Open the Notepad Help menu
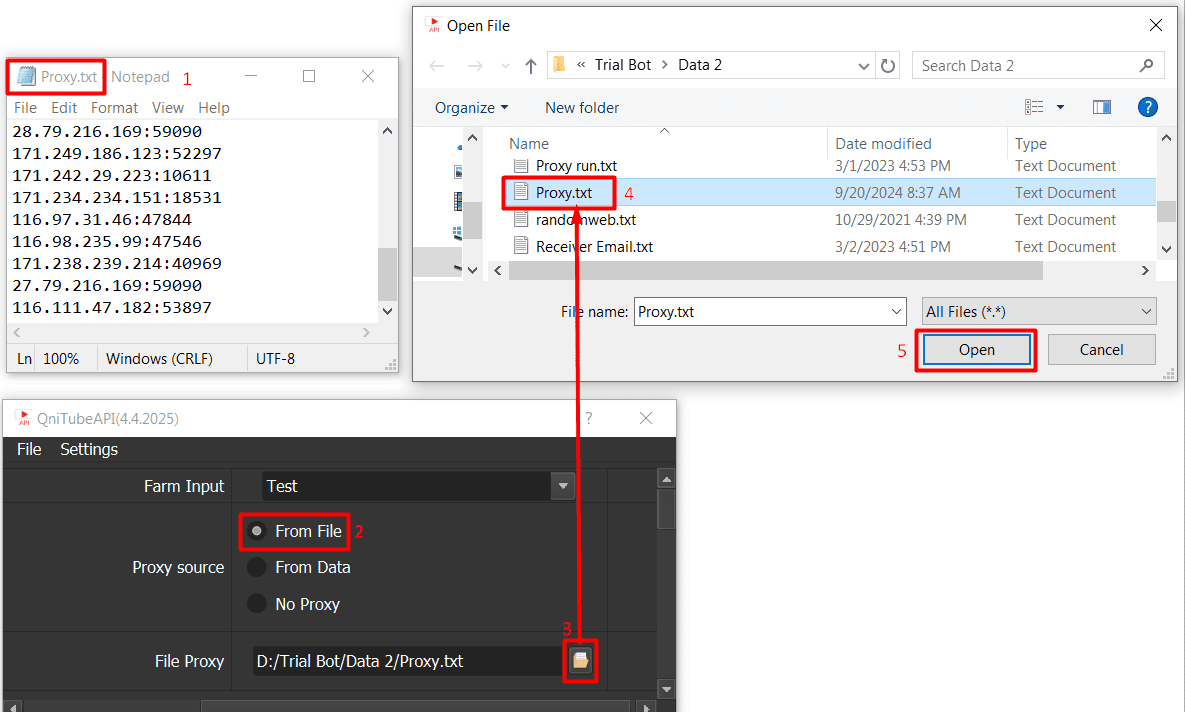This screenshot has width=1185, height=712. point(214,107)
